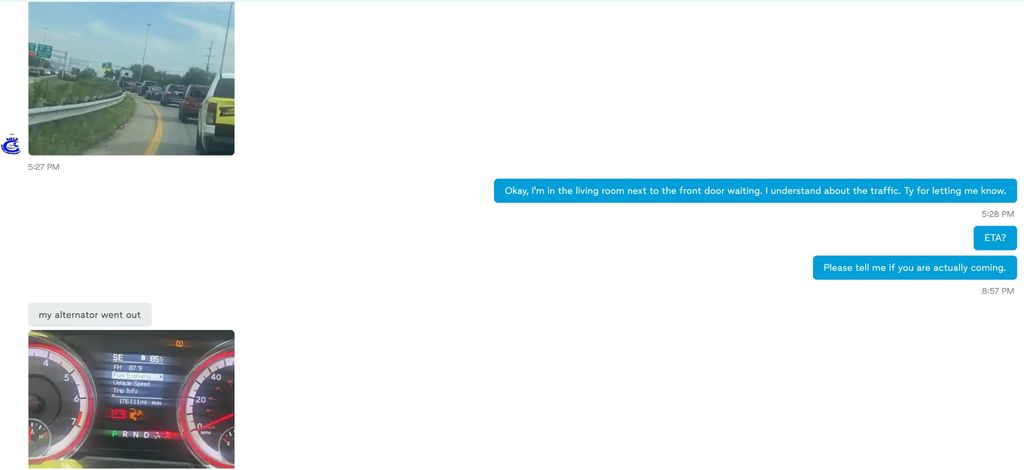Click the 5:27 PM timestamp

click(44, 167)
